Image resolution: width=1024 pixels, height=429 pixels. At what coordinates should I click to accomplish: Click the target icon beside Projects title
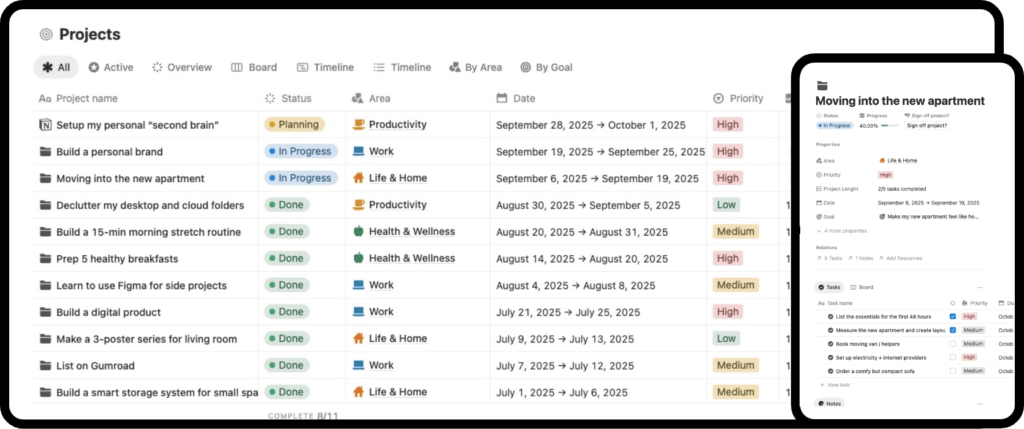(x=46, y=35)
